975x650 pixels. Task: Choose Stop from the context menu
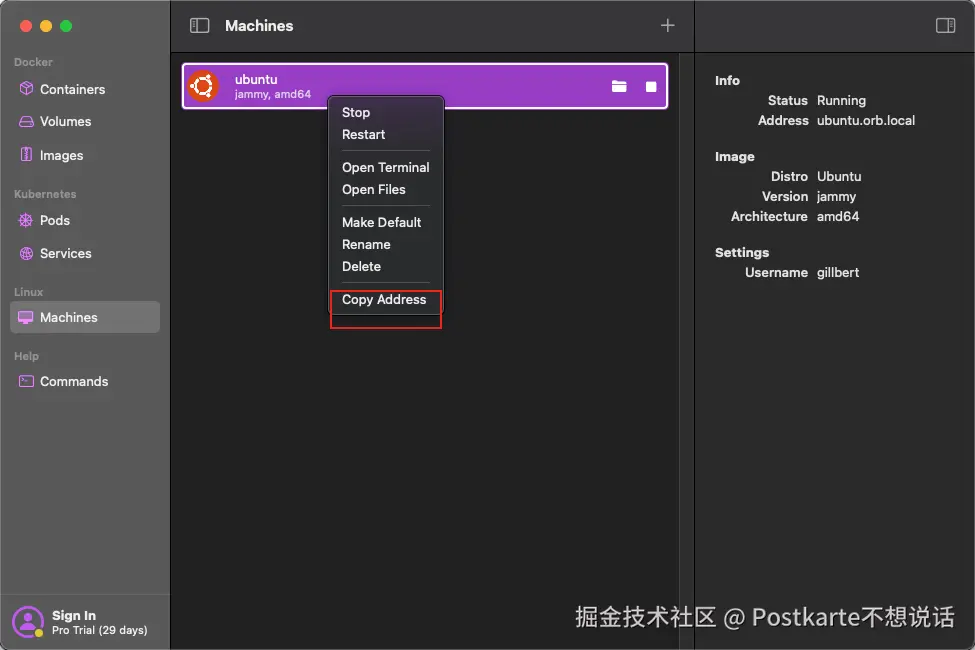pos(356,113)
